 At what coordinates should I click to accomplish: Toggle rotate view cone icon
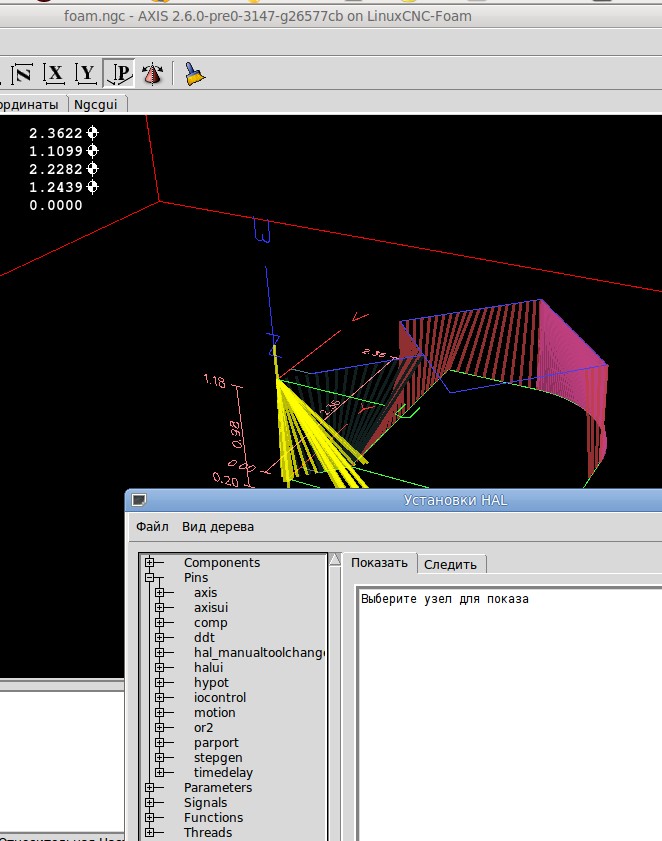153,73
